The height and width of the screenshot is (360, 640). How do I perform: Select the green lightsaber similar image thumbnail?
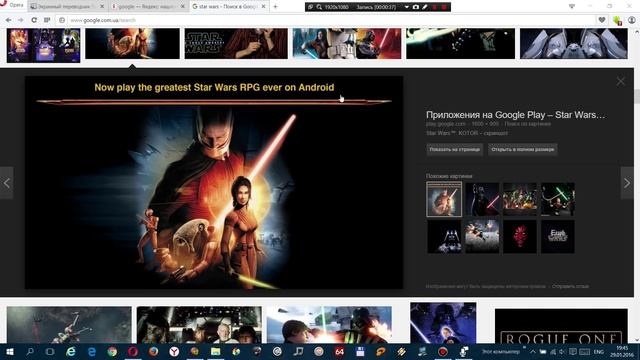coord(558,199)
